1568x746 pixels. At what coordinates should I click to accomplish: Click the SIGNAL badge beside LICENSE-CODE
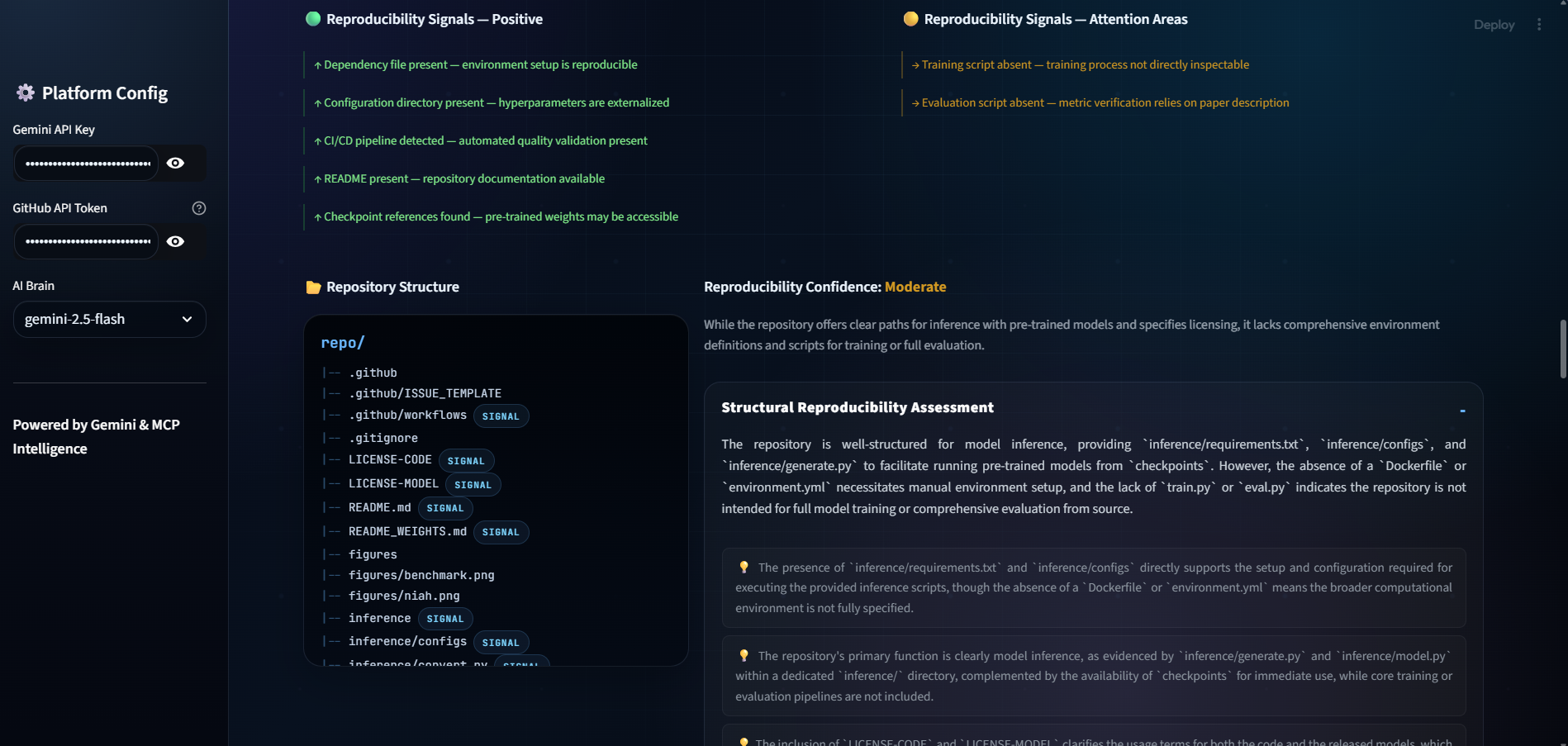coord(466,461)
